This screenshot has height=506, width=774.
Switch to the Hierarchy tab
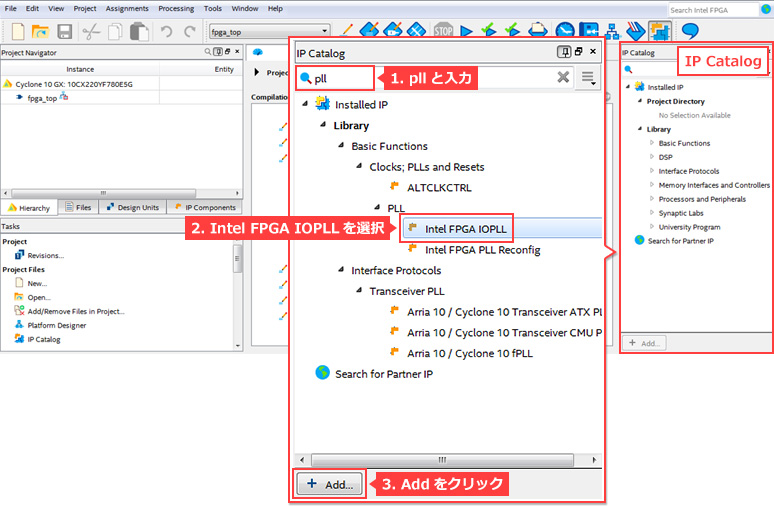tap(29, 208)
